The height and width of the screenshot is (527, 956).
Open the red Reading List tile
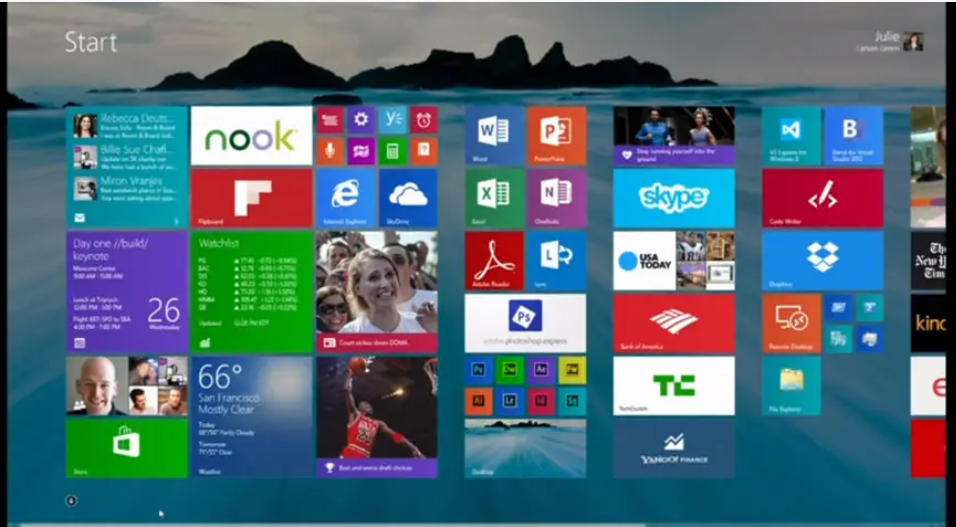(x=330, y=120)
